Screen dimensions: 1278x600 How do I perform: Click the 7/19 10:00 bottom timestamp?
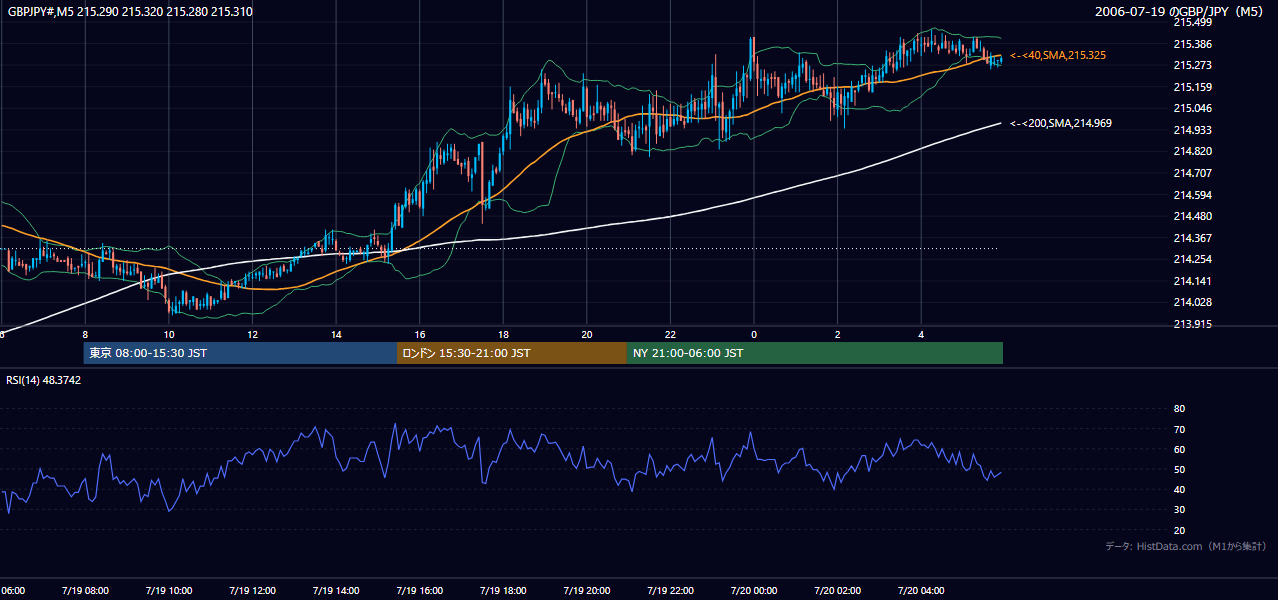point(168,590)
